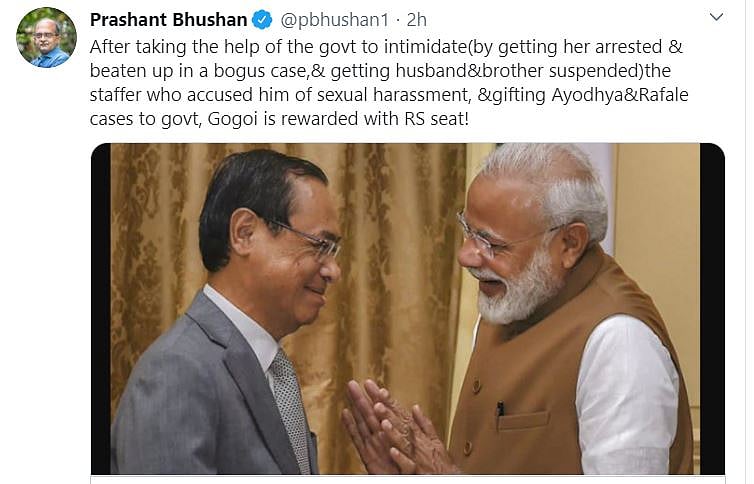
Task: Click the blue verified badge
Action: coord(262,20)
